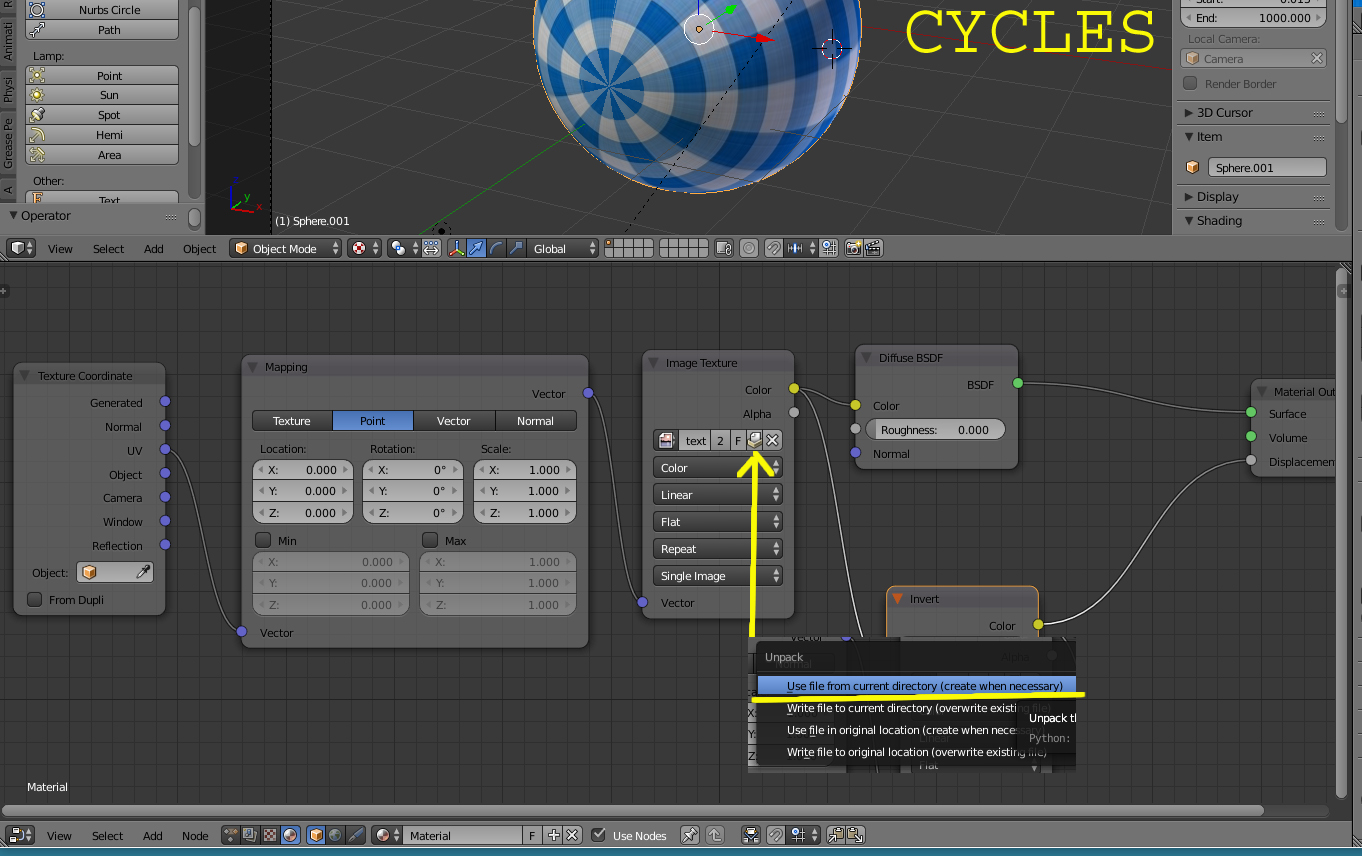Viewport: 1362px width, 856px height.
Task: Pin the node tree with the pin icon
Action: [689, 835]
